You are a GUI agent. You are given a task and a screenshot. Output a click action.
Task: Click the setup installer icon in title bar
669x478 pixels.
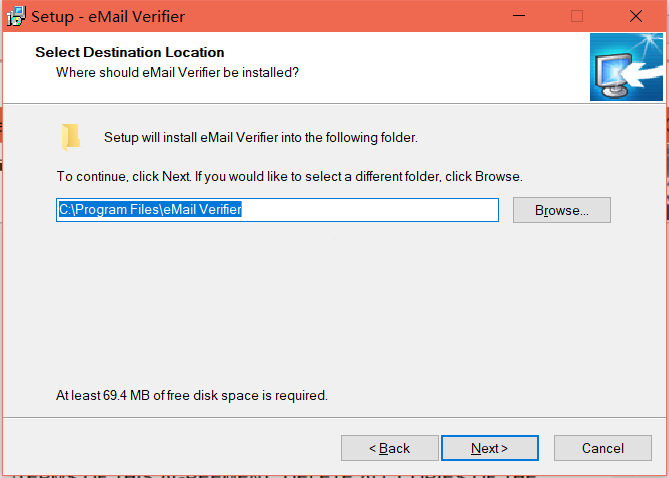(x=16, y=16)
